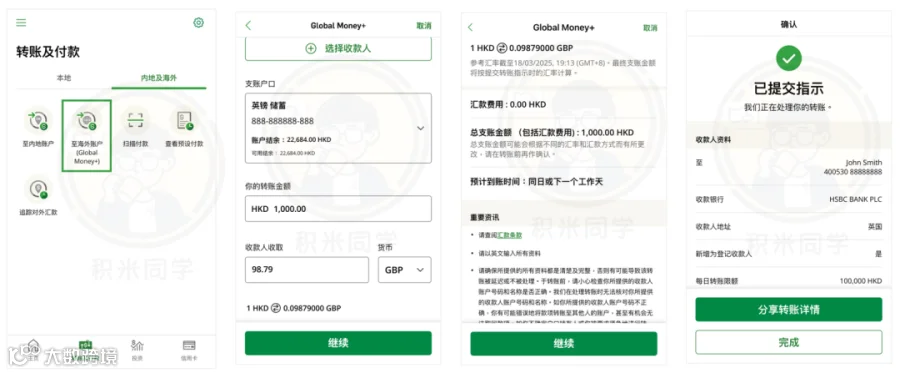The image size is (900, 373).
Task: Click payee name John Smith
Action: point(864,163)
